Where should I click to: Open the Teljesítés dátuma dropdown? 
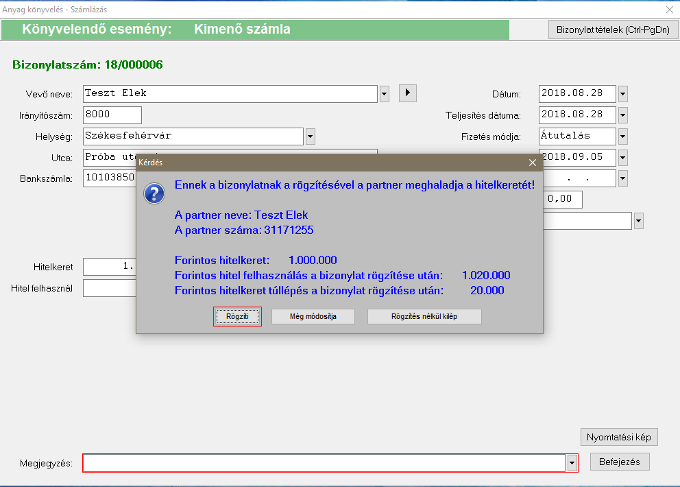pyautogui.click(x=622, y=115)
